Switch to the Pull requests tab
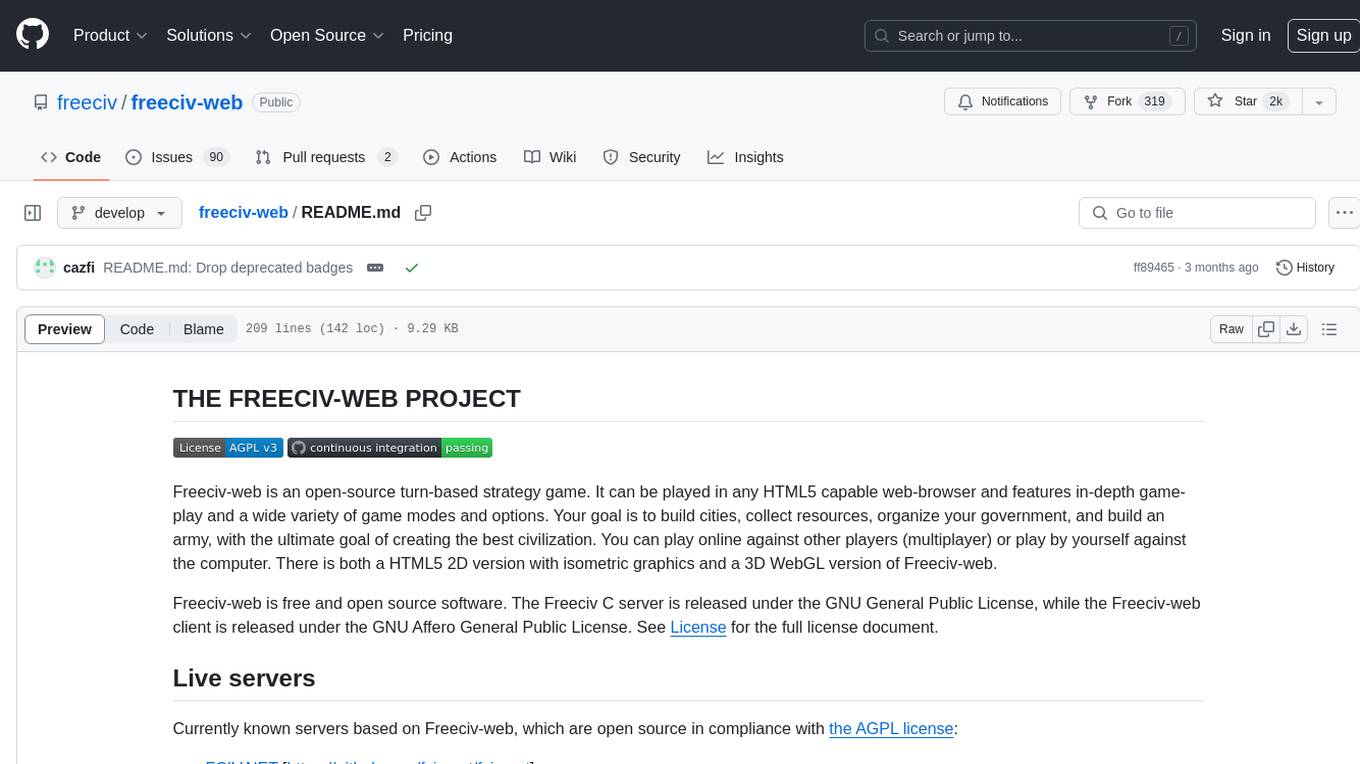1360x764 pixels. (326, 157)
